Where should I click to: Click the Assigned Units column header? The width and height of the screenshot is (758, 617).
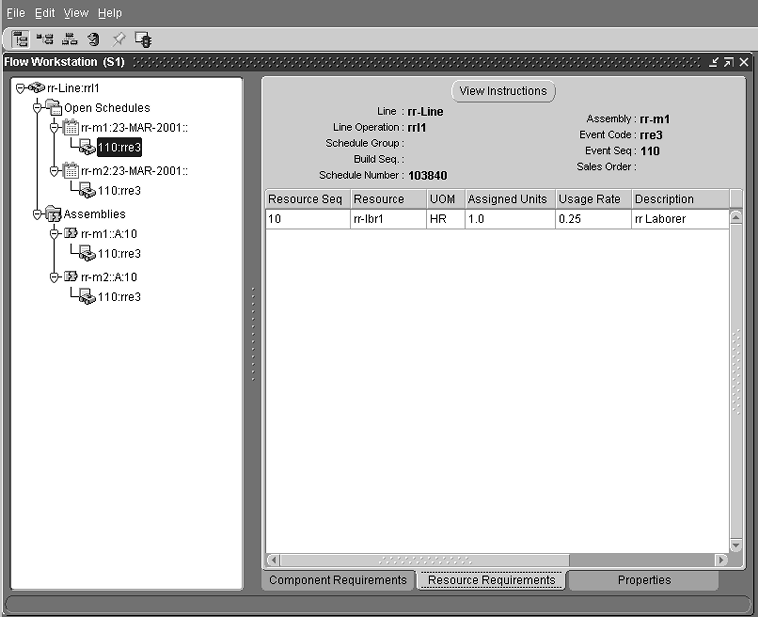(x=510, y=199)
